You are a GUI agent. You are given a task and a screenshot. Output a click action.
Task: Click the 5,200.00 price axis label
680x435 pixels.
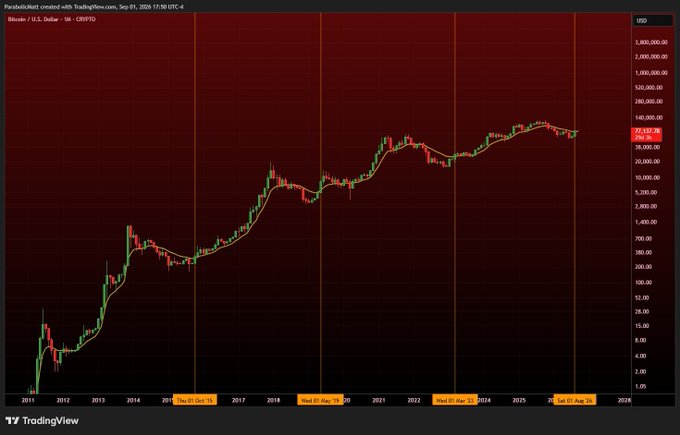click(x=647, y=192)
